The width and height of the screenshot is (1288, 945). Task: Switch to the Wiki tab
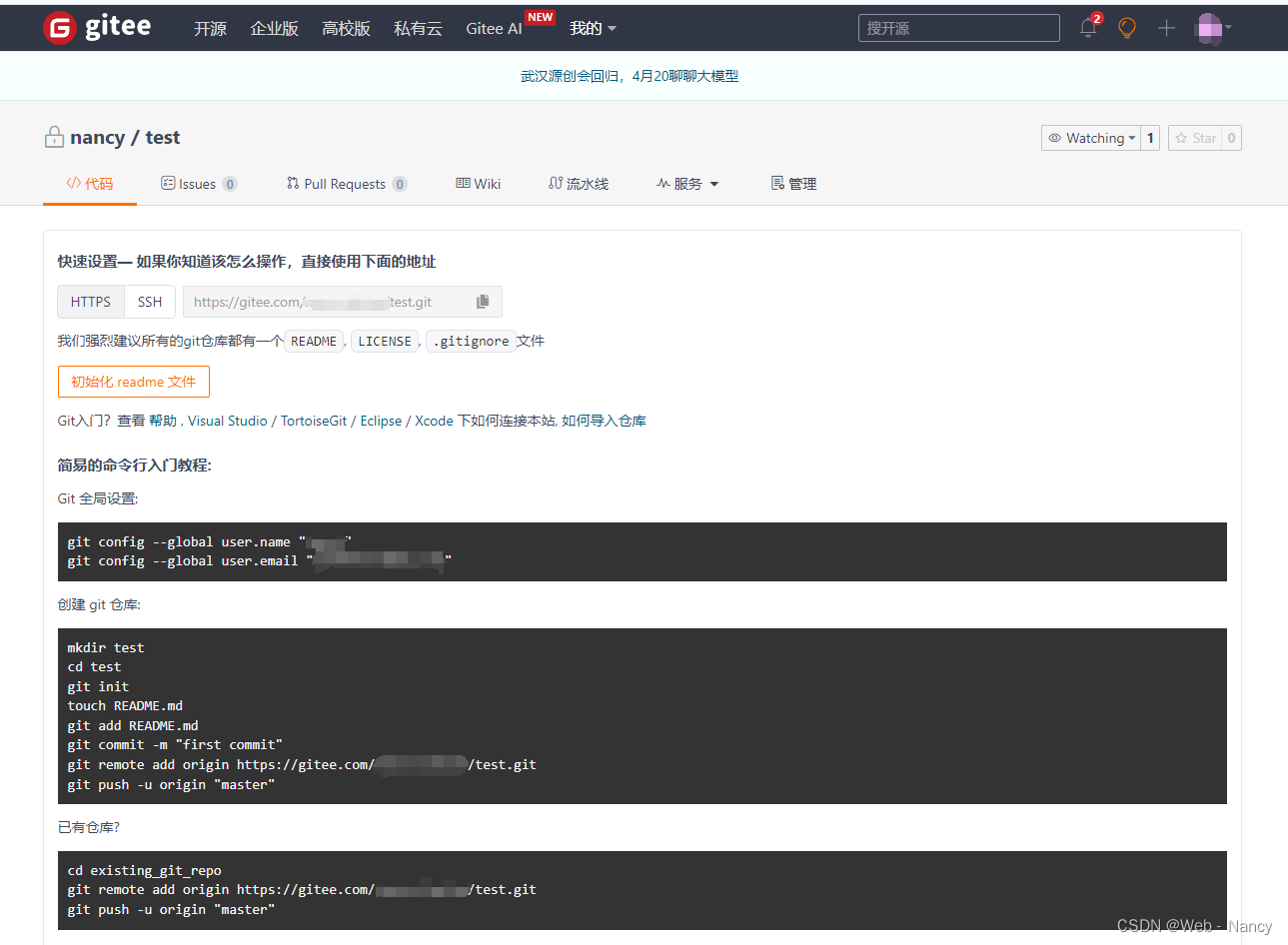(479, 184)
